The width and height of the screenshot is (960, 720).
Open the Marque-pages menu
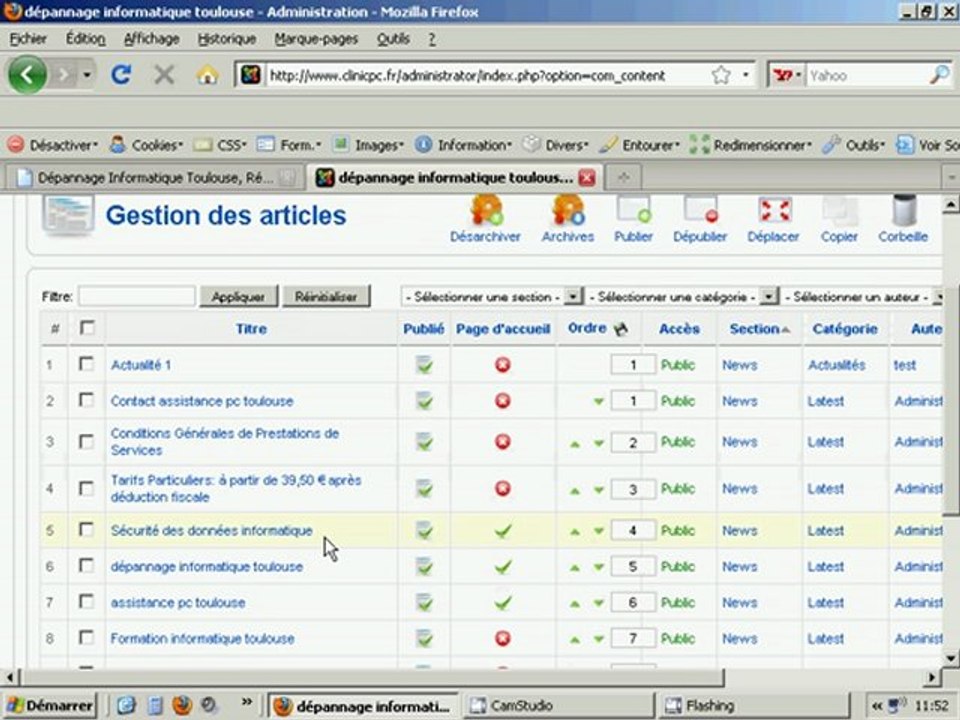click(x=316, y=39)
